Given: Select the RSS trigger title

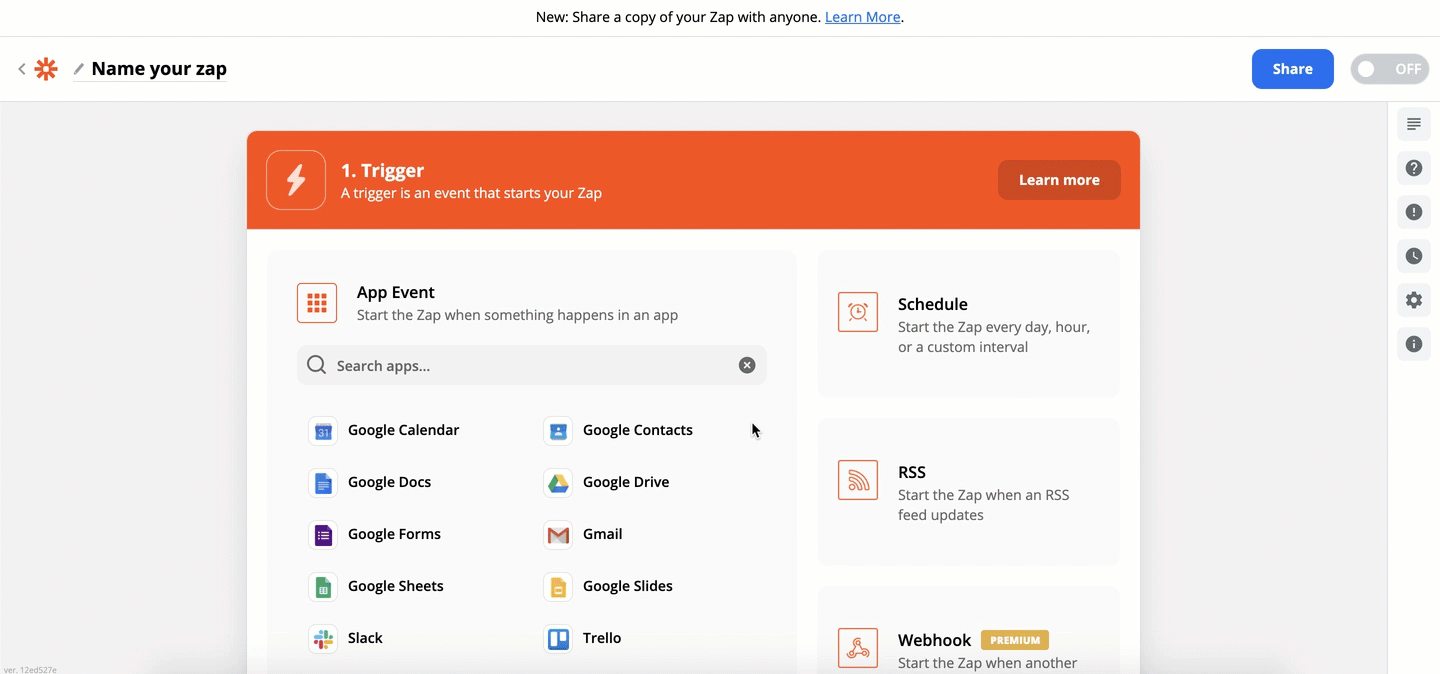Looking at the screenshot, I should [x=912, y=472].
